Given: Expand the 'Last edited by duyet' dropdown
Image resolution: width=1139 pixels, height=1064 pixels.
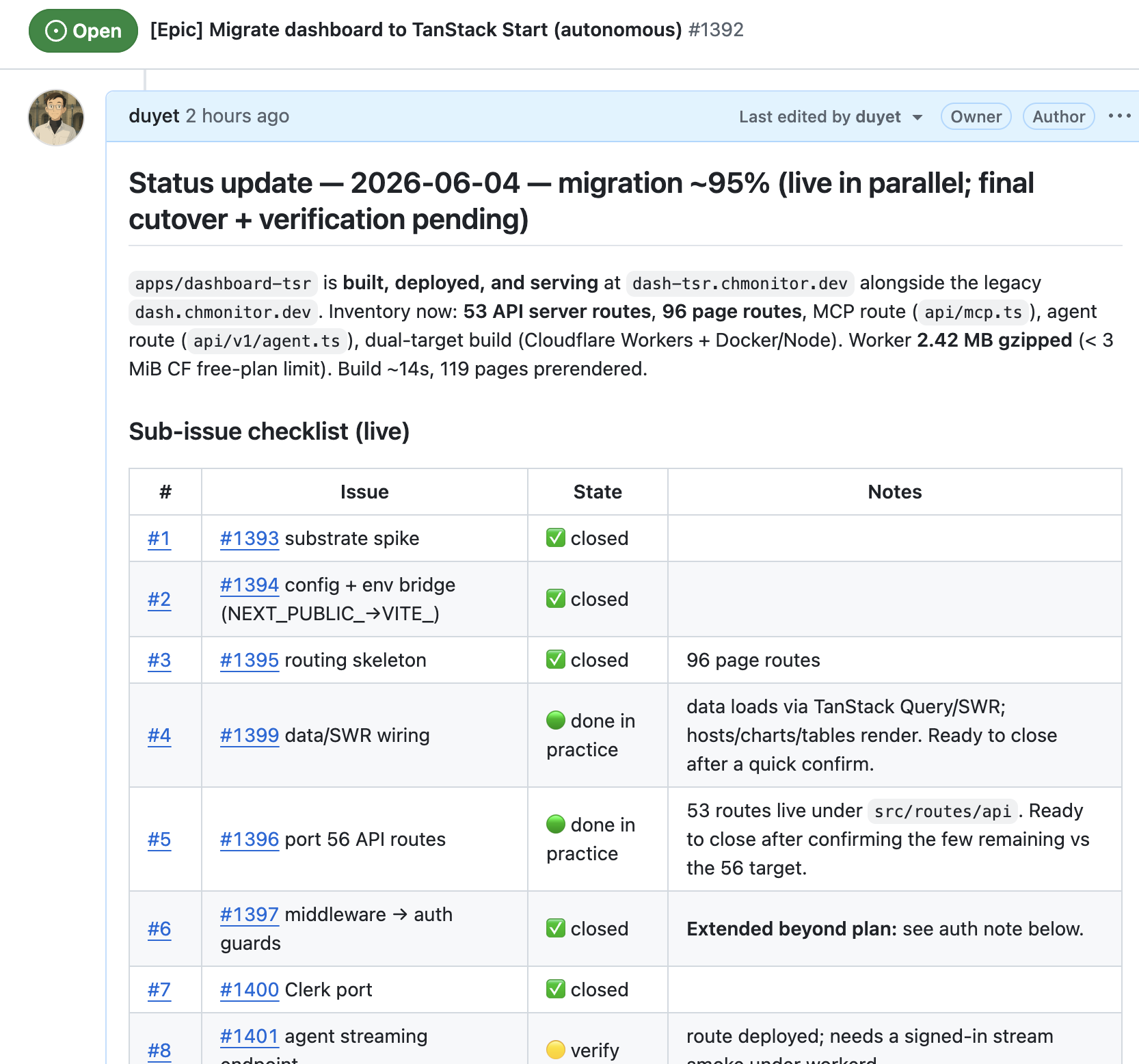Looking at the screenshot, I should click(x=831, y=117).
